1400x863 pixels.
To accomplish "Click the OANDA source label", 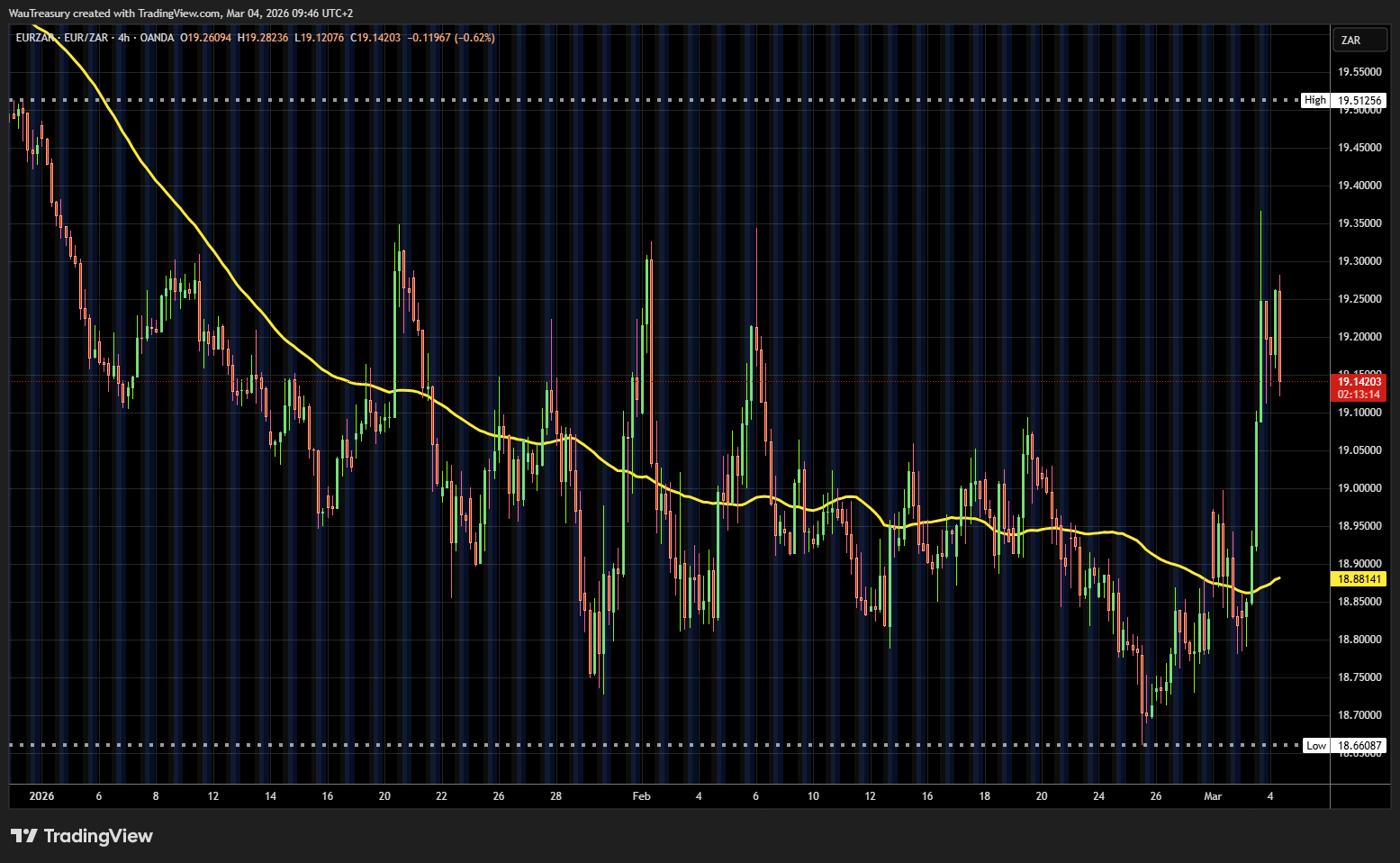I will pyautogui.click(x=158, y=38).
